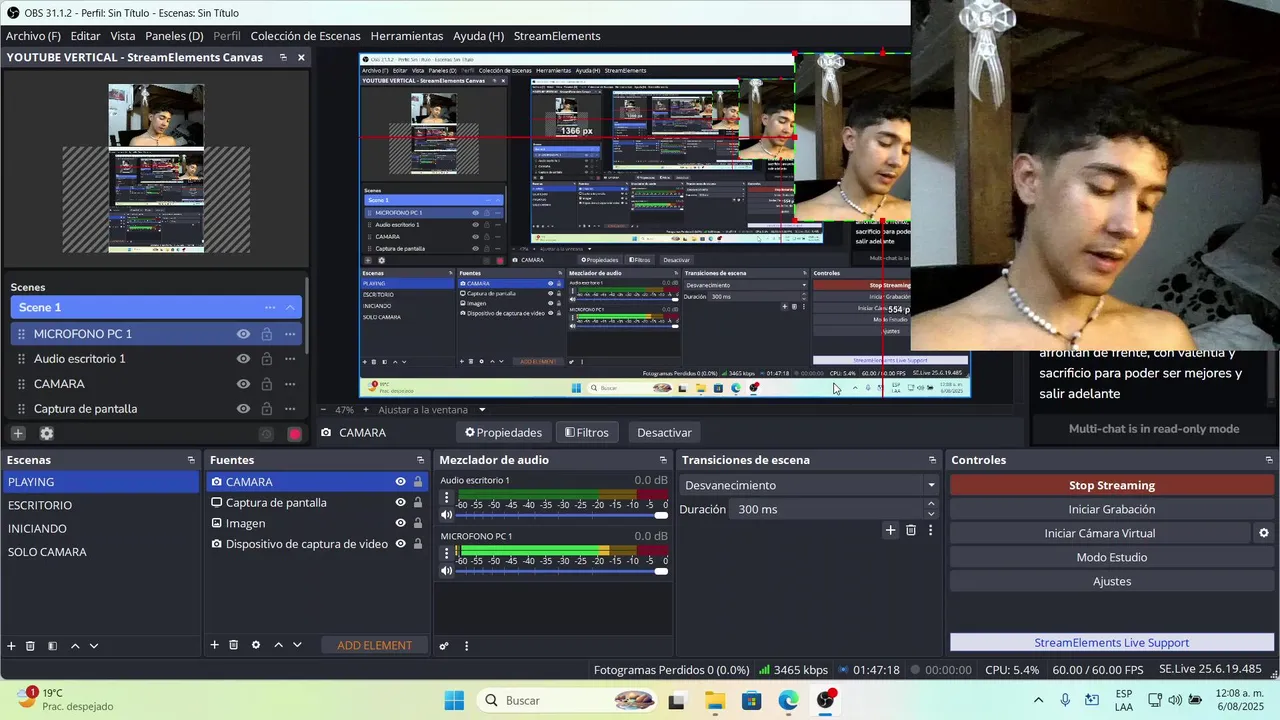Open StreamElements Live Support link
1280x720 pixels.
point(1111,643)
